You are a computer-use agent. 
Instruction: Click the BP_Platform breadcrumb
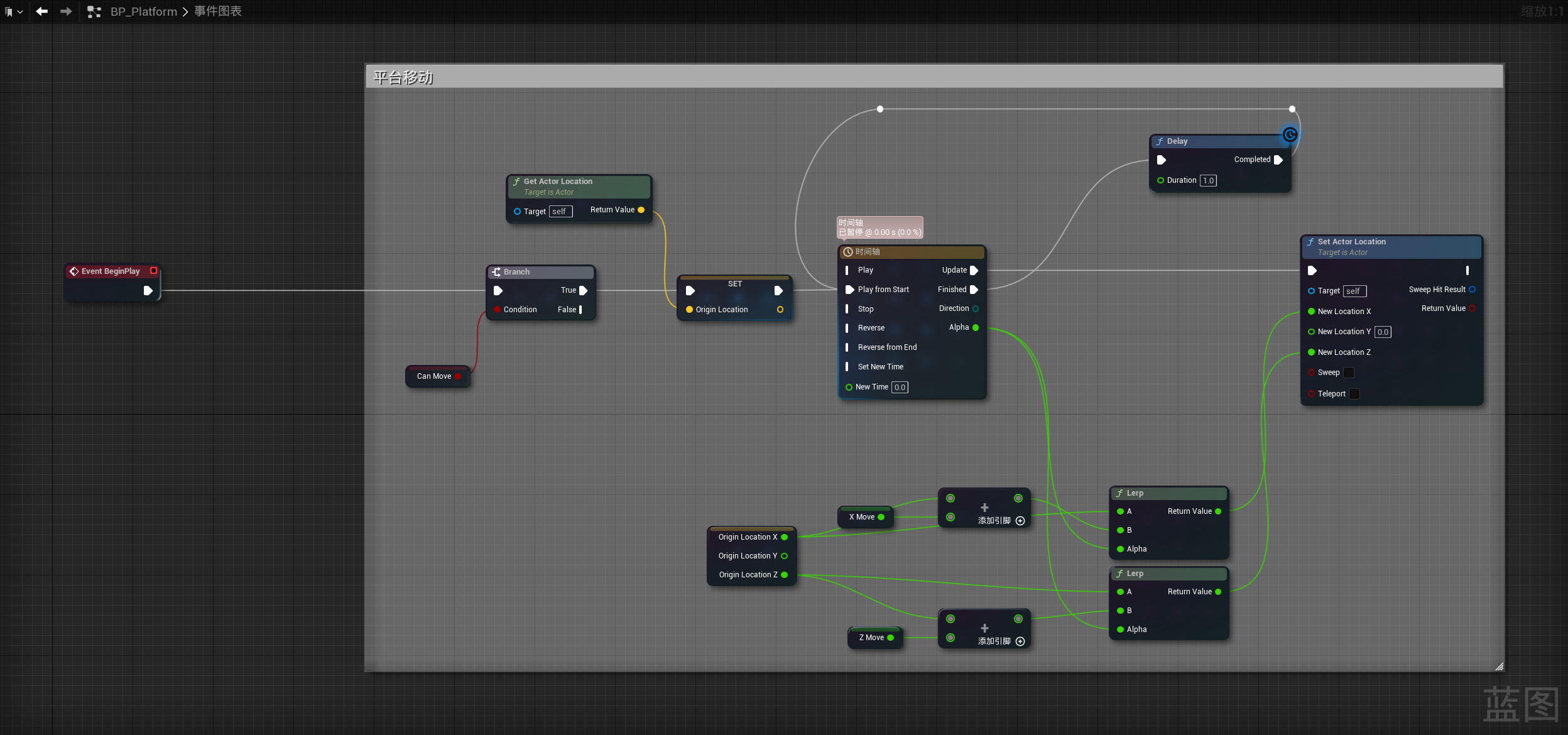tap(143, 11)
